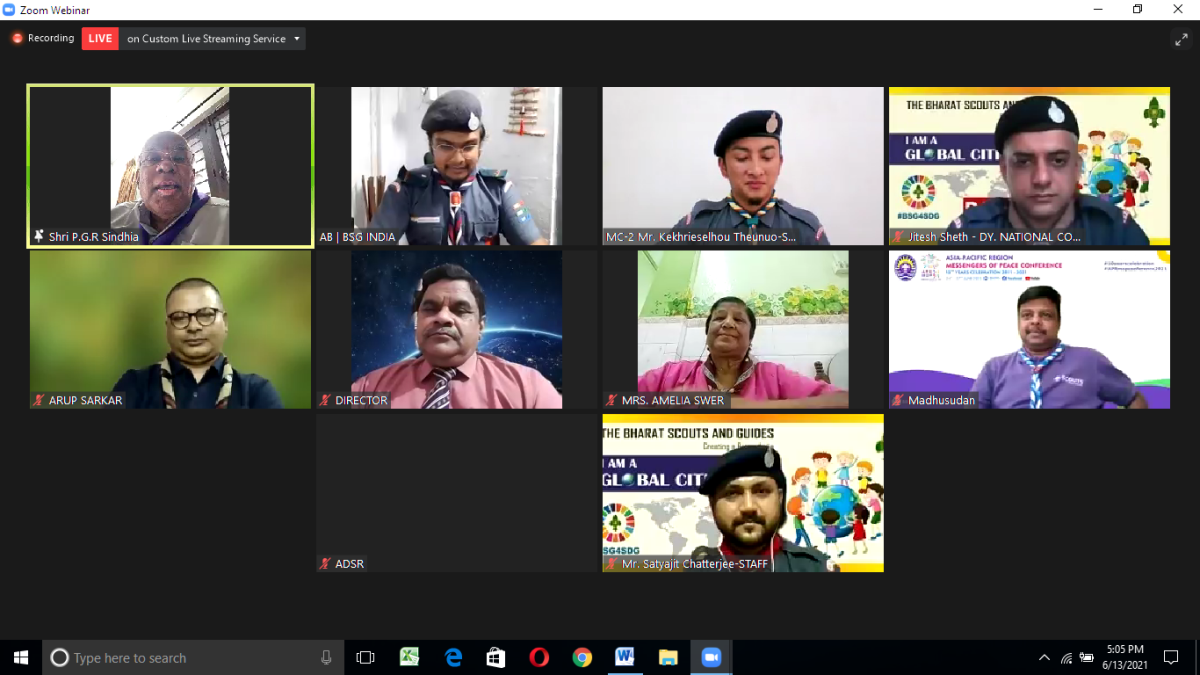The image size is (1200, 675).
Task: Show hidden system tray icons
Action: pos(1044,657)
